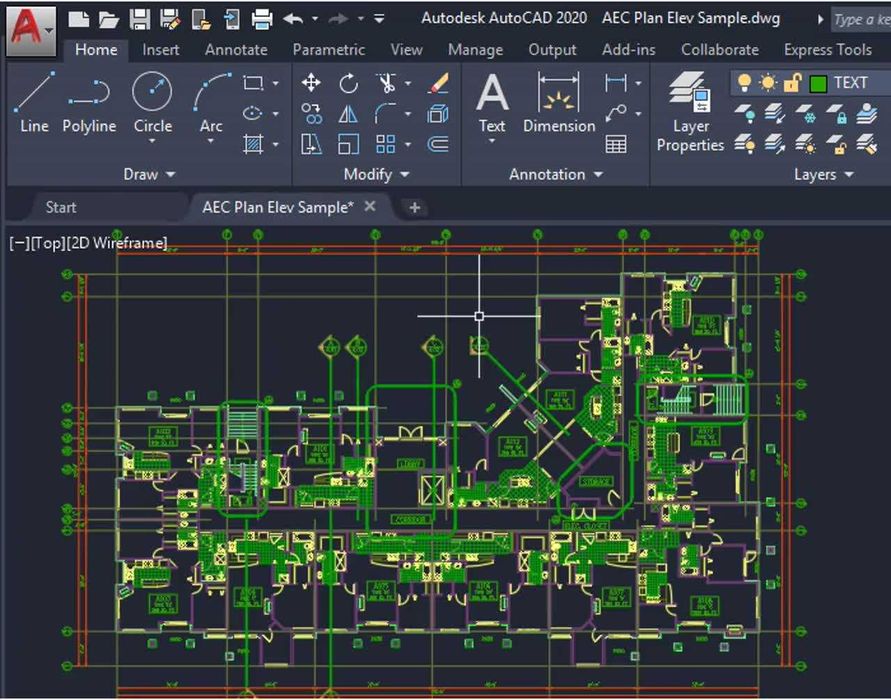This screenshot has width=891, height=700.
Task: Select the Line drawing tool
Action: click(x=34, y=102)
